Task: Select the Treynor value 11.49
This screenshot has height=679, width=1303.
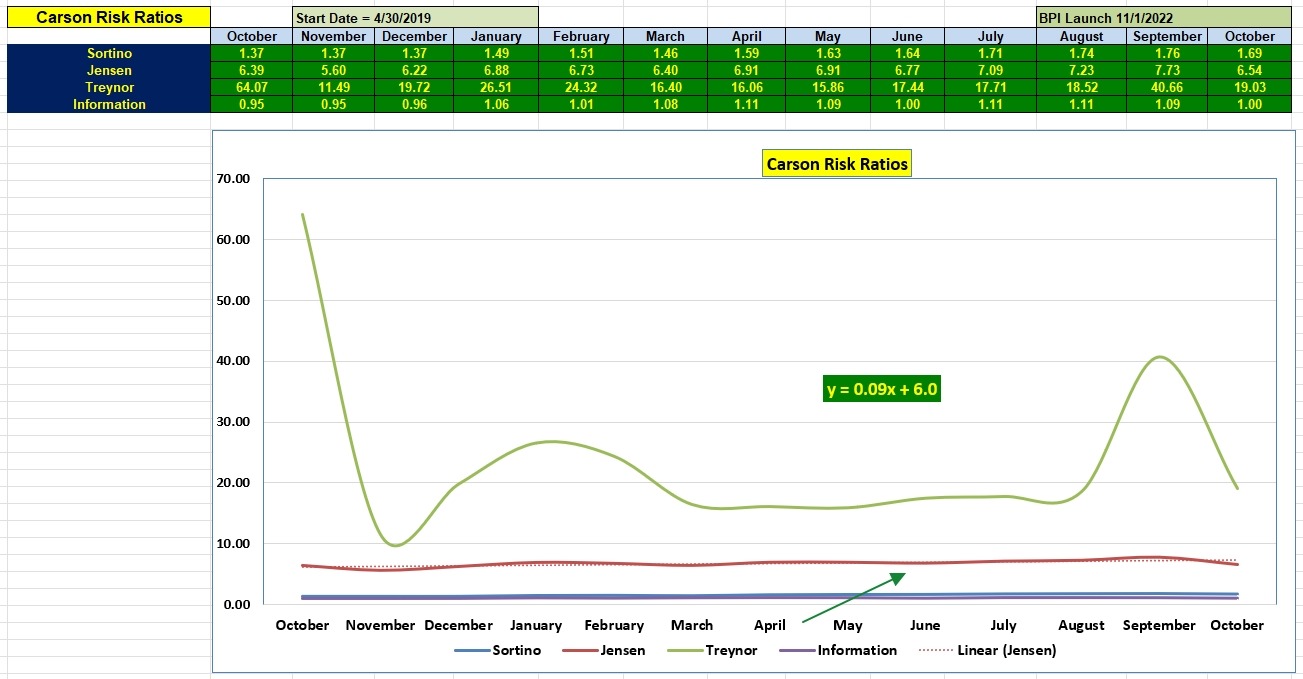Action: pos(334,87)
